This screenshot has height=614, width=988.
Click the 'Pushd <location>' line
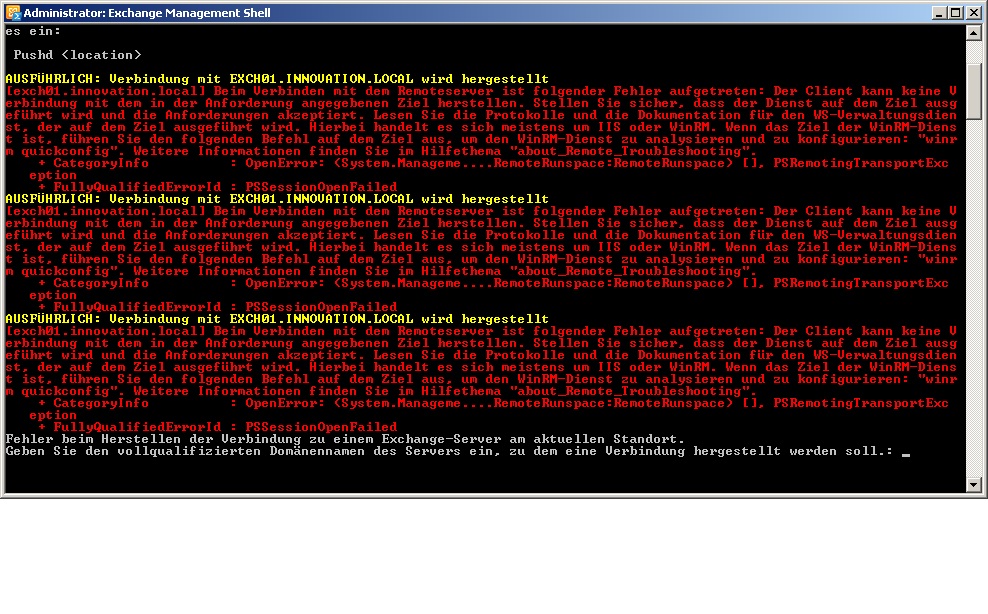point(77,55)
